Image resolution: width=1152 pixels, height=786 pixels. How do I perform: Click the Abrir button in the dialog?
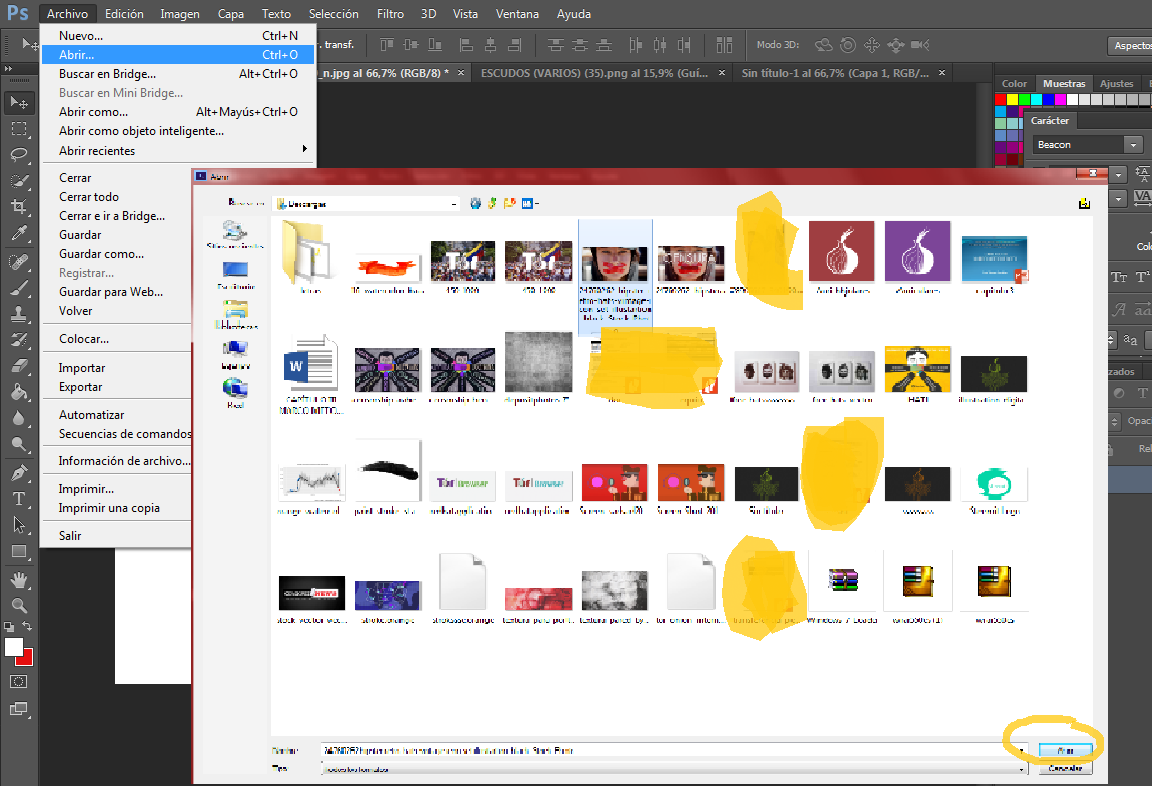click(1065, 751)
